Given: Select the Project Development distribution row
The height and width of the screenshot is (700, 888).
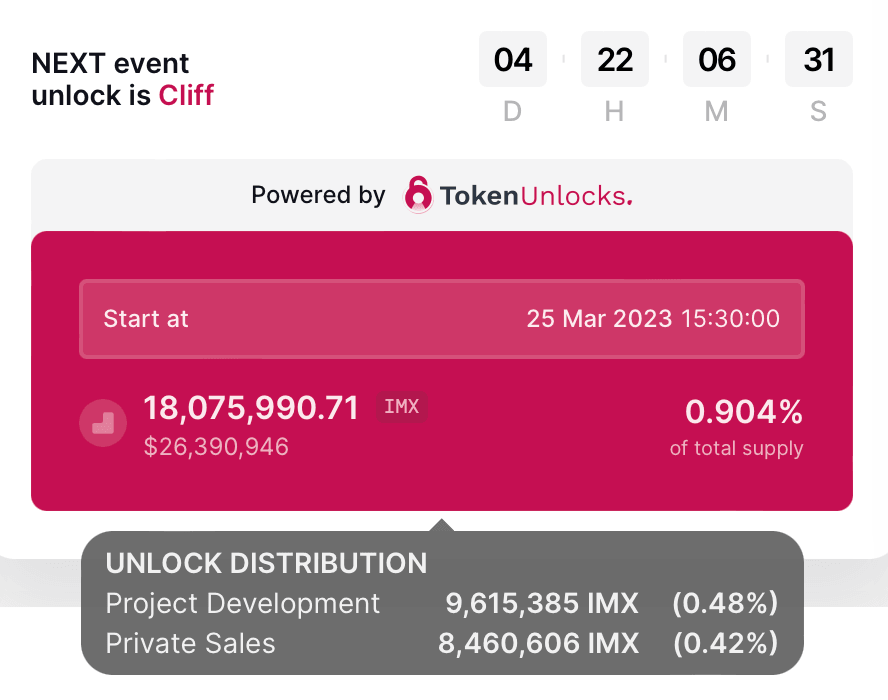Looking at the screenshot, I should pyautogui.click(x=441, y=604).
